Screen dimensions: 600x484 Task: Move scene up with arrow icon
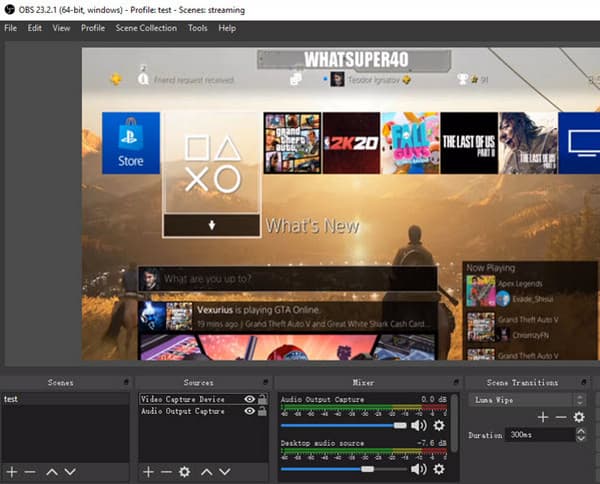[x=52, y=472]
